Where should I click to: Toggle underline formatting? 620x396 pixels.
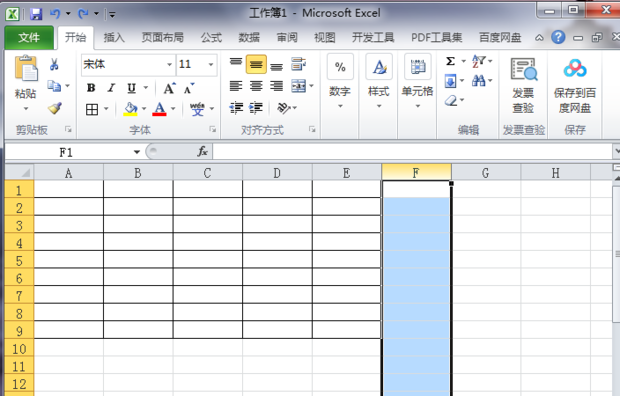pyautogui.click(x=131, y=88)
